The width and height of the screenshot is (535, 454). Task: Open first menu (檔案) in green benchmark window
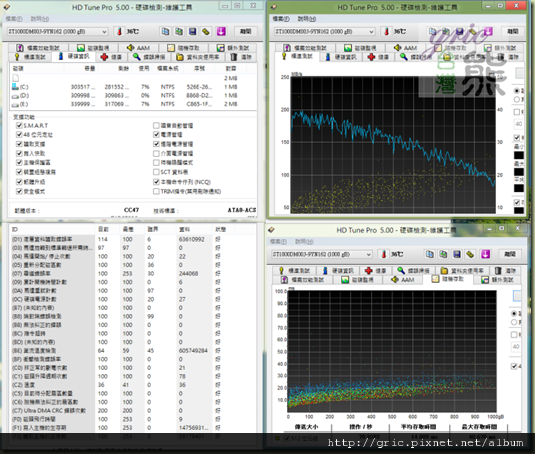281,19
